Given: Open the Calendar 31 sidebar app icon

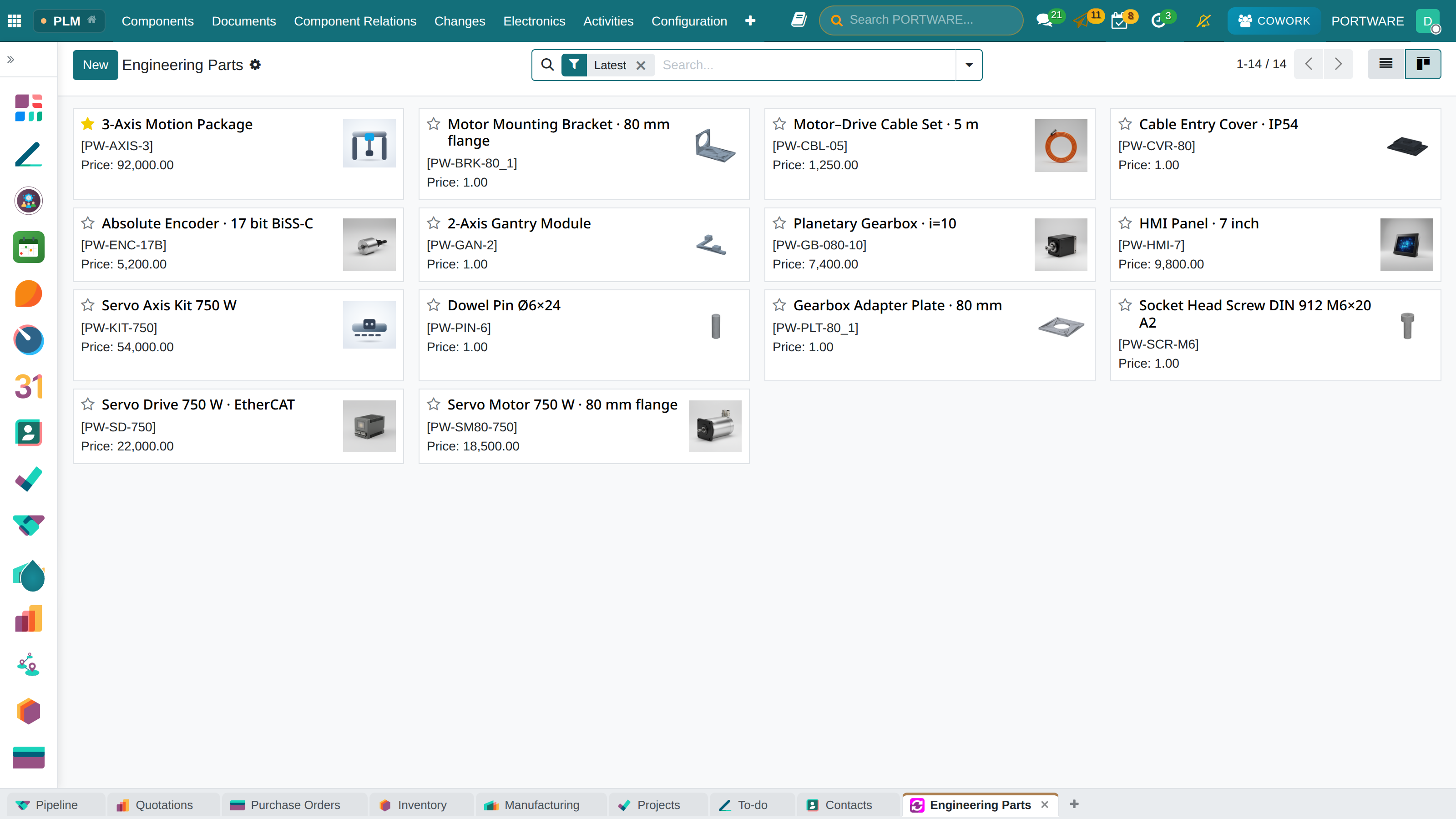Looking at the screenshot, I should pyautogui.click(x=28, y=387).
